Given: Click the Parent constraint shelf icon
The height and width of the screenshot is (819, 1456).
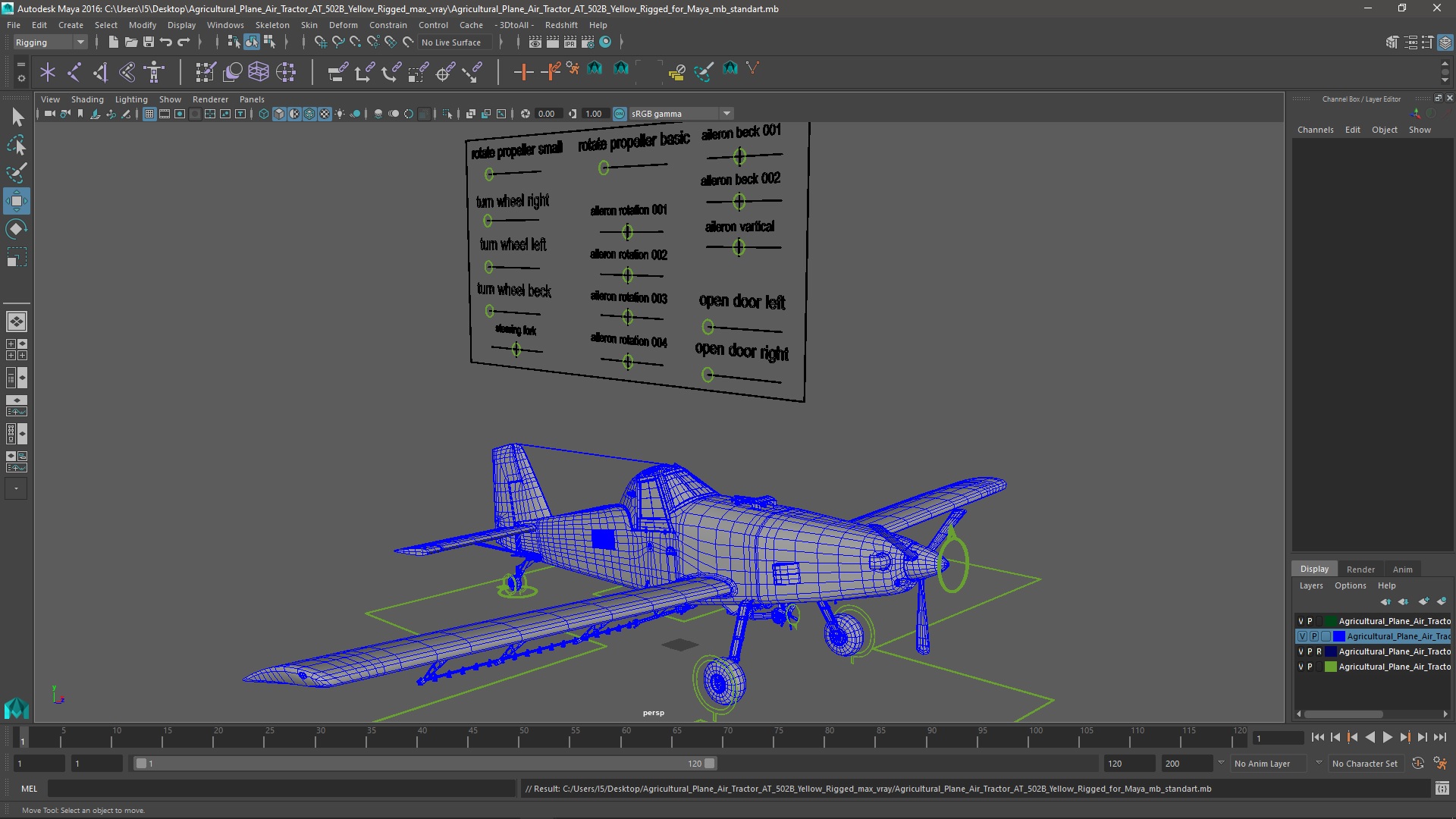Looking at the screenshot, I should coord(337,72).
